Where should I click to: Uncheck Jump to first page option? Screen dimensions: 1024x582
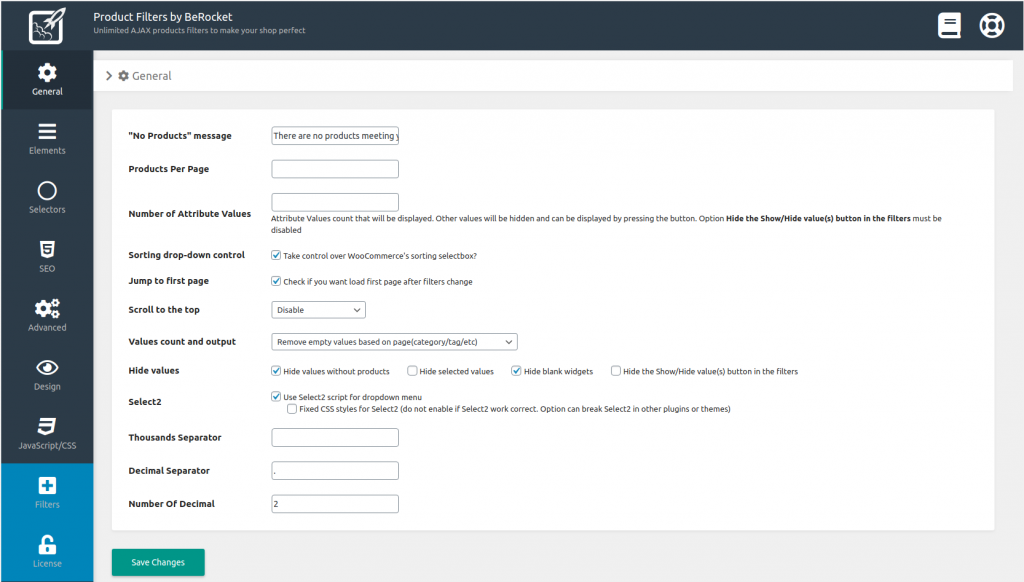point(277,282)
